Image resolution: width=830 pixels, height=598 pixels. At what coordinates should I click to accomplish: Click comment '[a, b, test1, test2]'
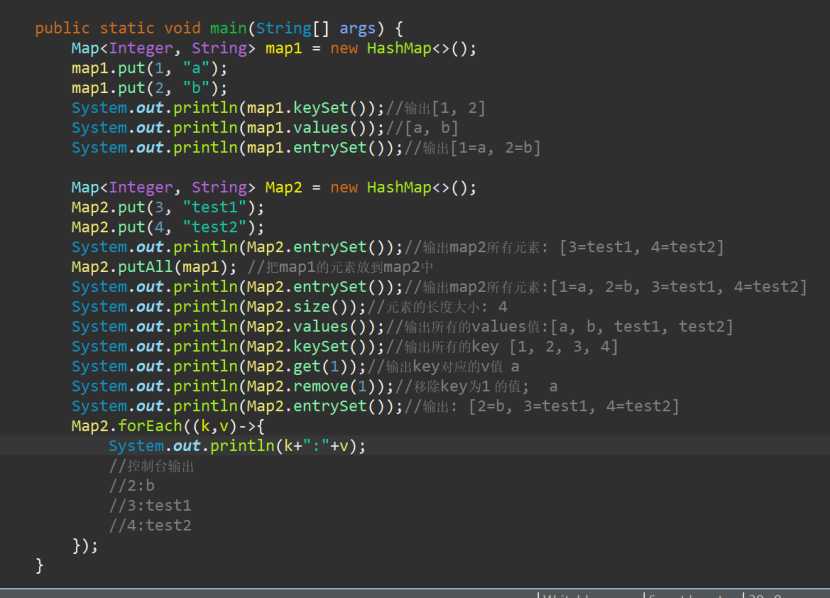click(x=642, y=327)
